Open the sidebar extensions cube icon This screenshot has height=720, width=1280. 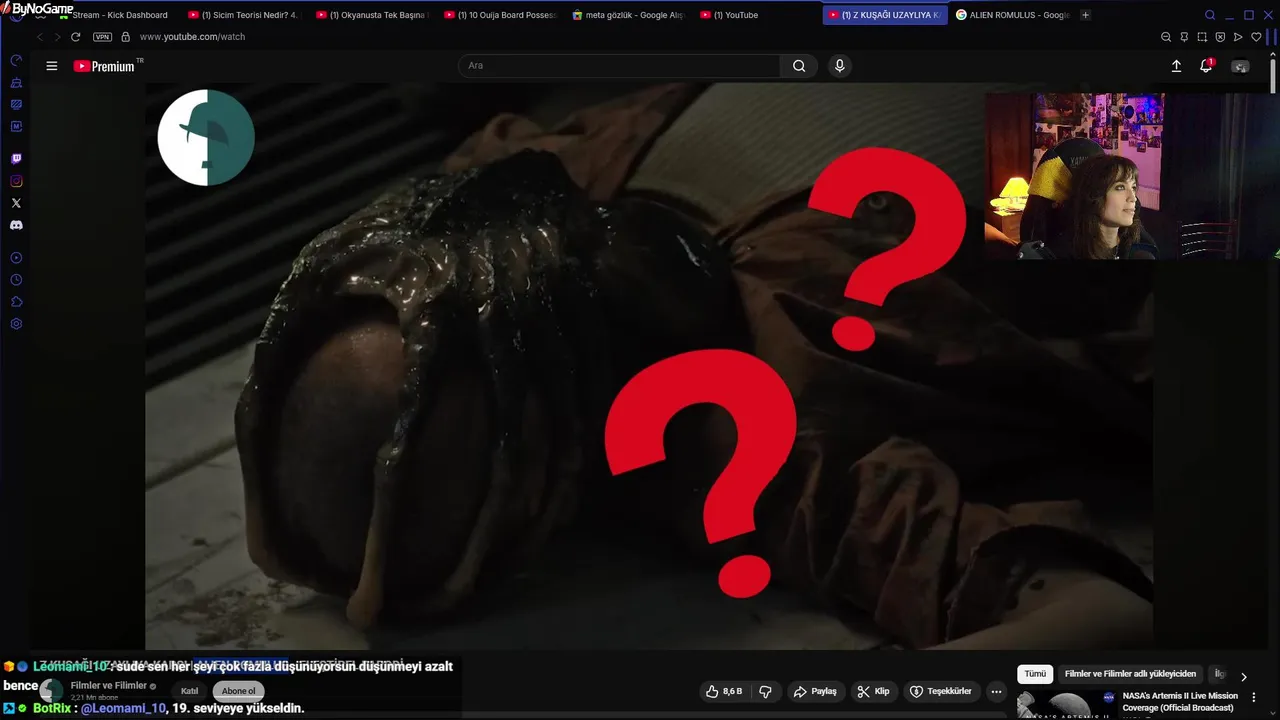(16, 302)
